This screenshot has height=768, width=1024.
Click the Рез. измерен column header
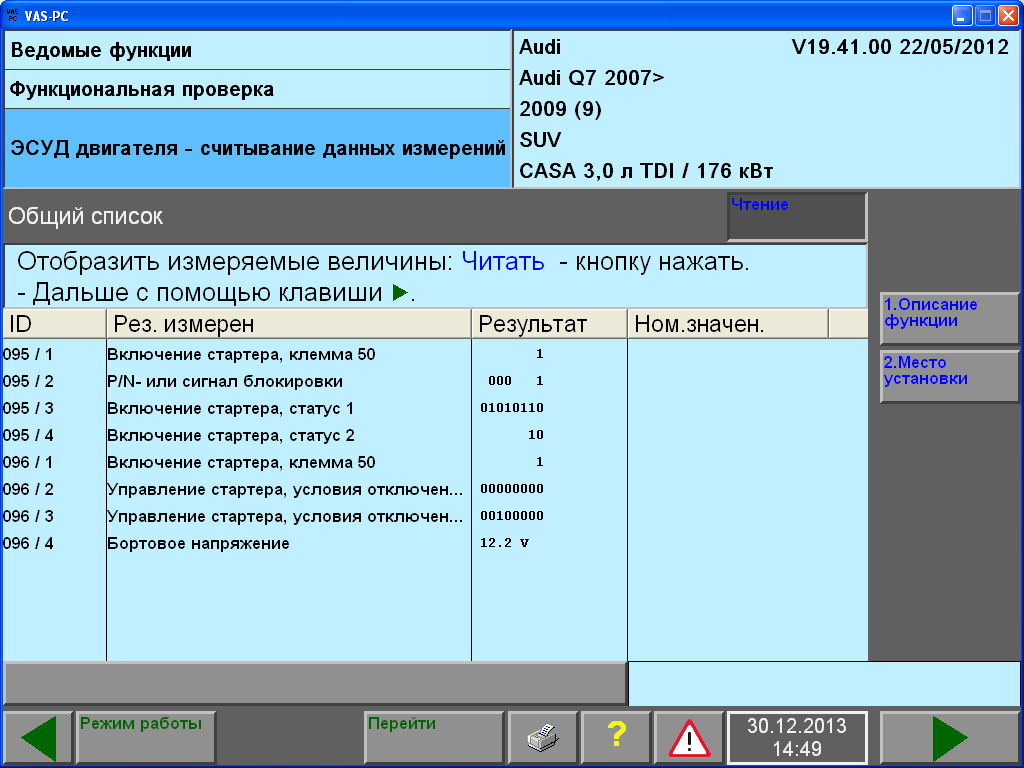(x=288, y=324)
